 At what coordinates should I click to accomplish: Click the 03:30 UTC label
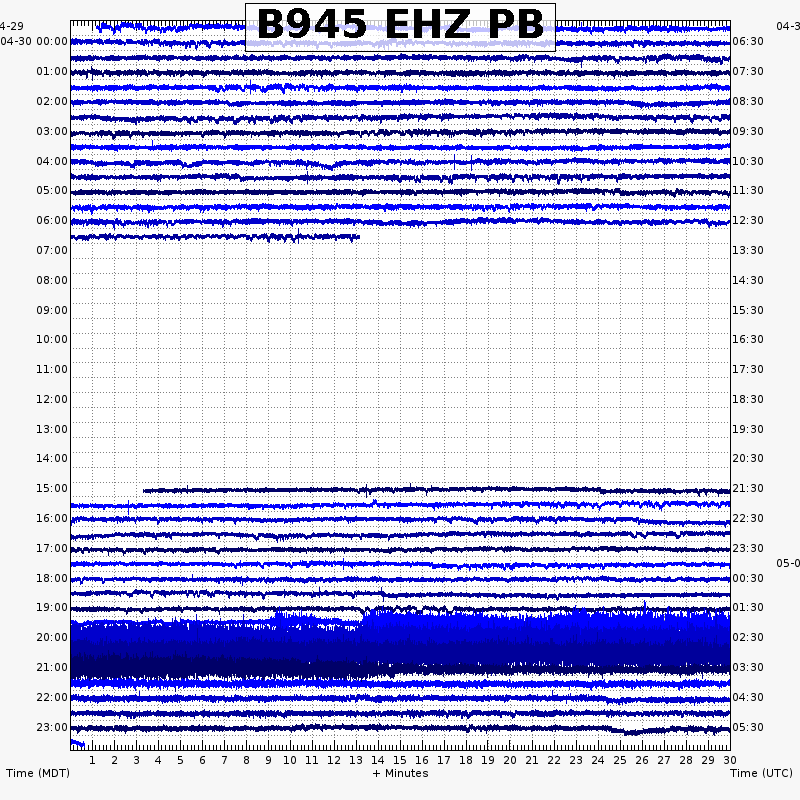pos(748,668)
